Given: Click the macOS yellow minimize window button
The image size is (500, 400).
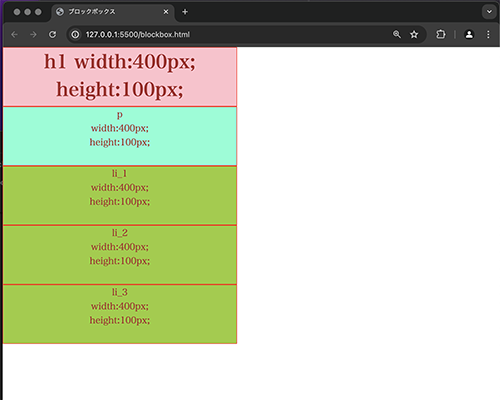Looking at the screenshot, I should [x=28, y=12].
